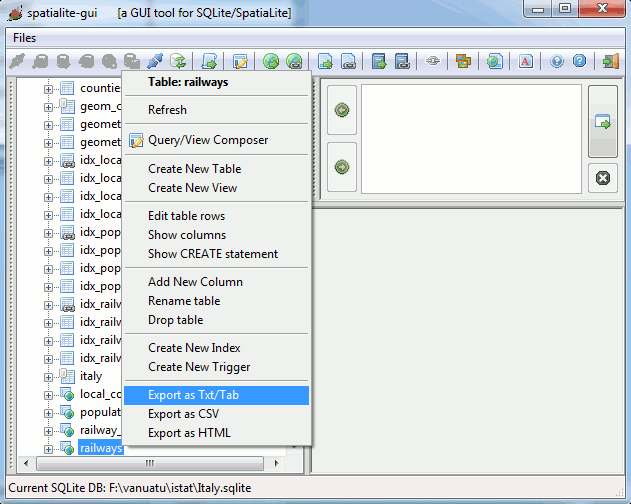631x504 pixels.
Task: Select Edit table rows
Action: (x=217, y=216)
